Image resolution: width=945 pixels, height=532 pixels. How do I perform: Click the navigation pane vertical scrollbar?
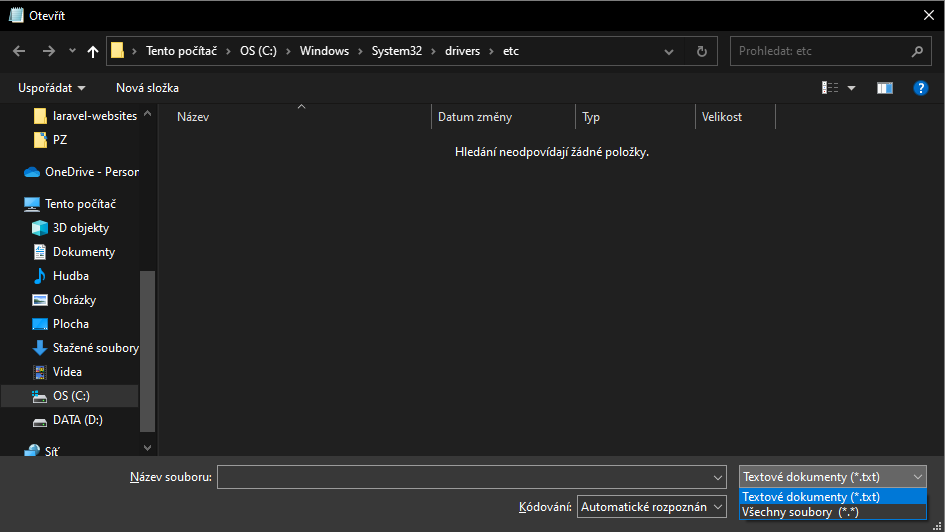(x=147, y=350)
